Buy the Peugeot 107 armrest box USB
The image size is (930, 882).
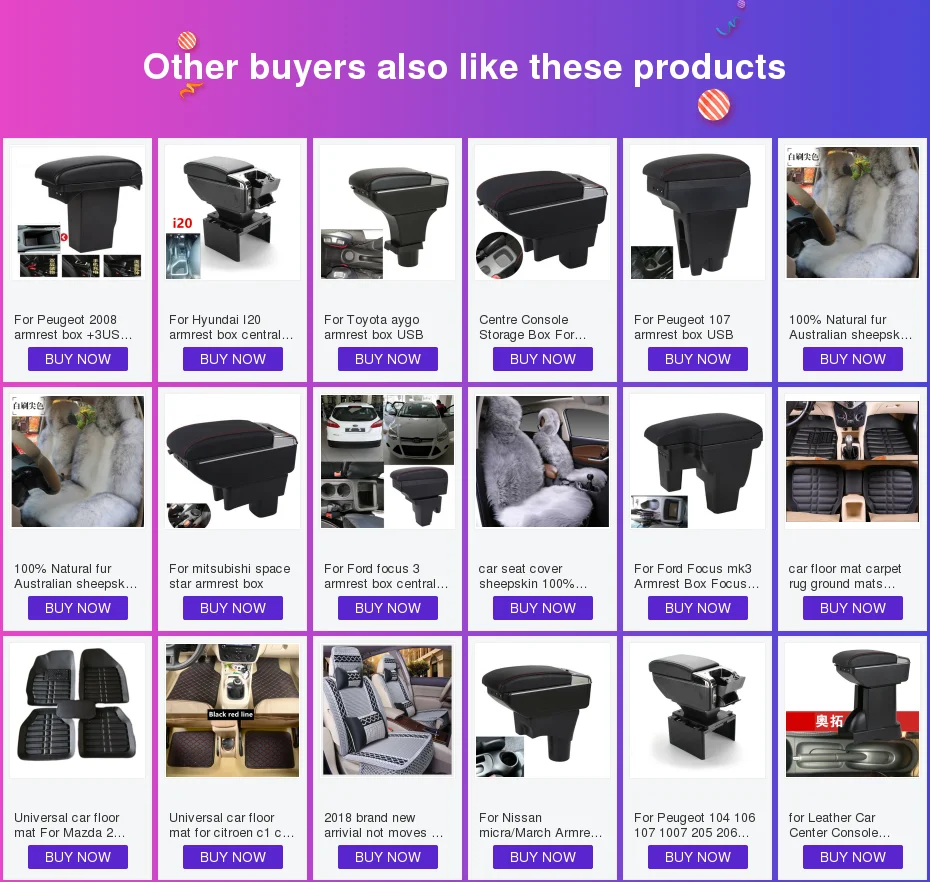point(698,359)
